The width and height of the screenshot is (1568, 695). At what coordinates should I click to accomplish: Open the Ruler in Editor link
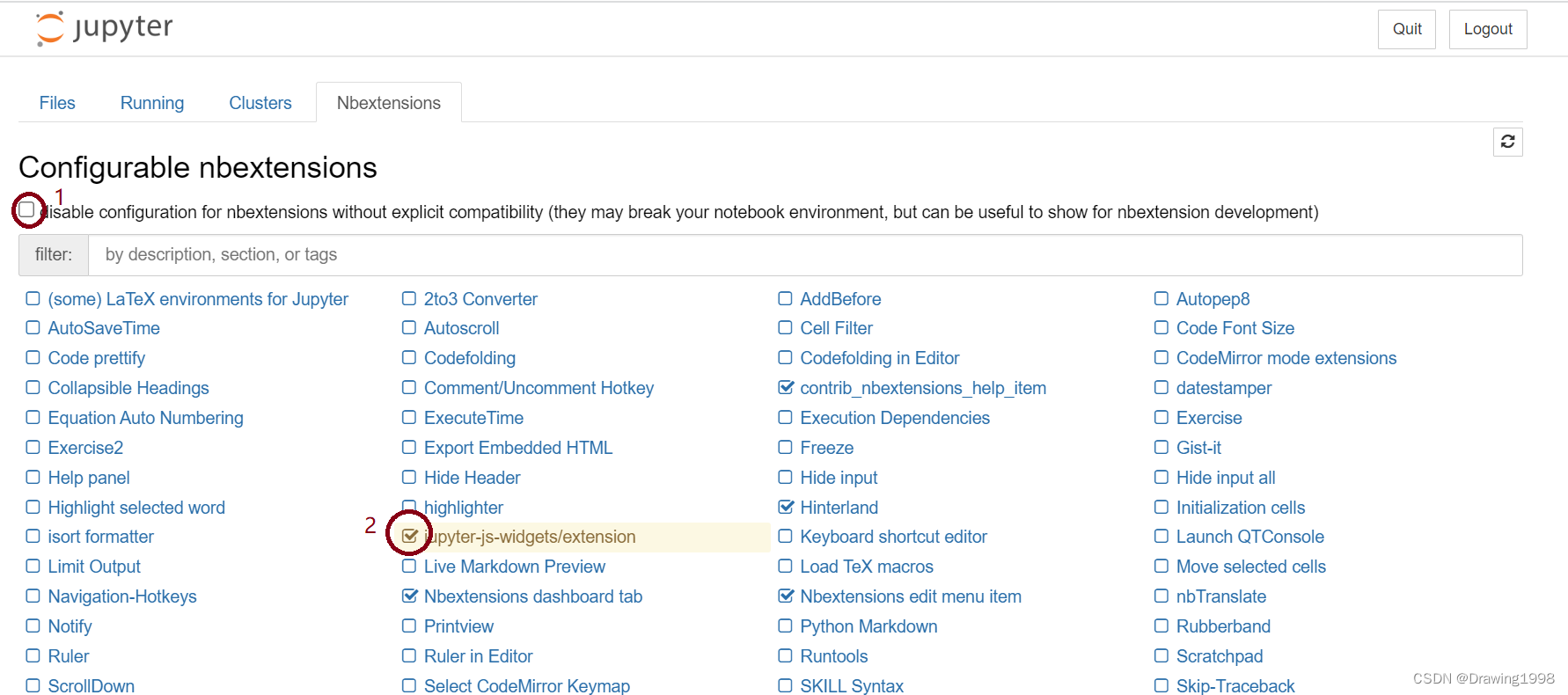tap(479, 656)
